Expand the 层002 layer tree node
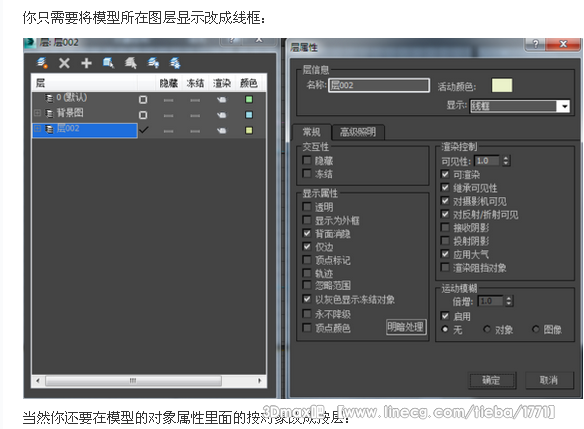 (x=37, y=128)
